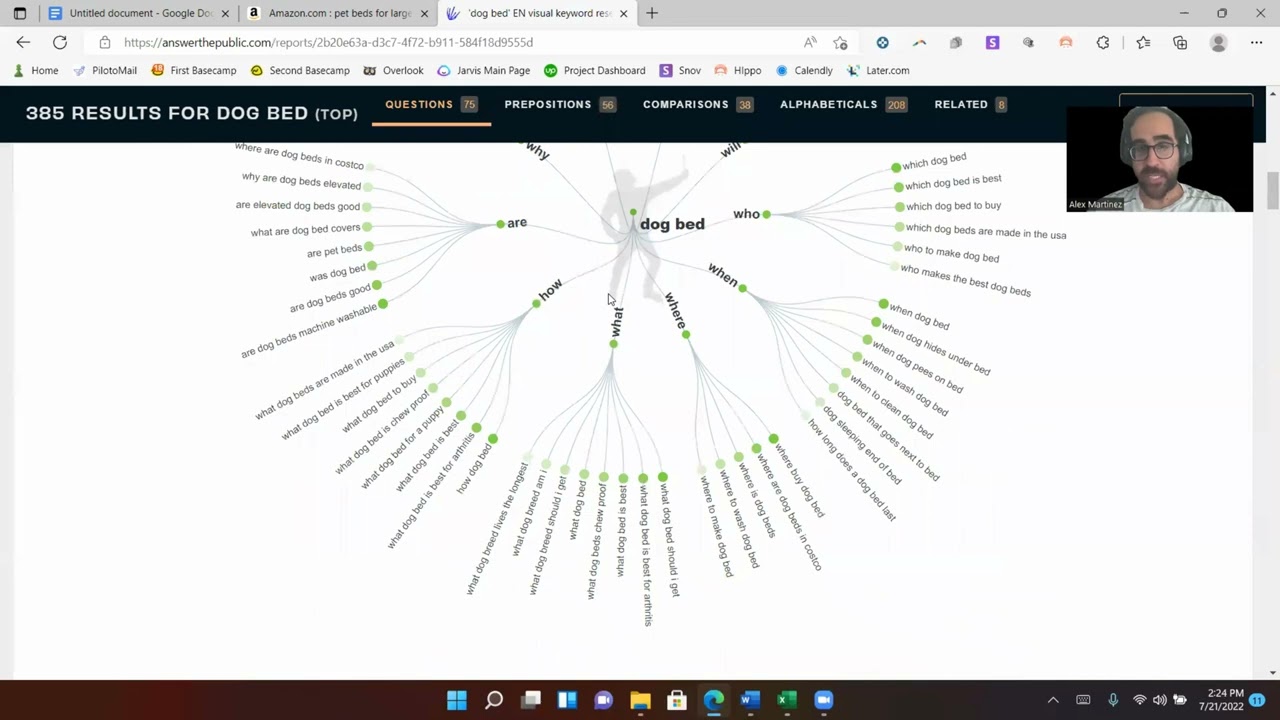This screenshot has height=720, width=1280.
Task: Open Zoom from the taskbar
Action: [x=823, y=700]
